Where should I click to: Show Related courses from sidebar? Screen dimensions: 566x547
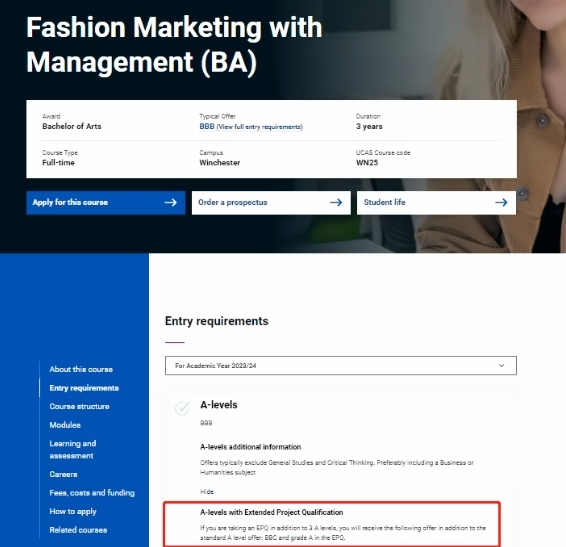tap(78, 530)
